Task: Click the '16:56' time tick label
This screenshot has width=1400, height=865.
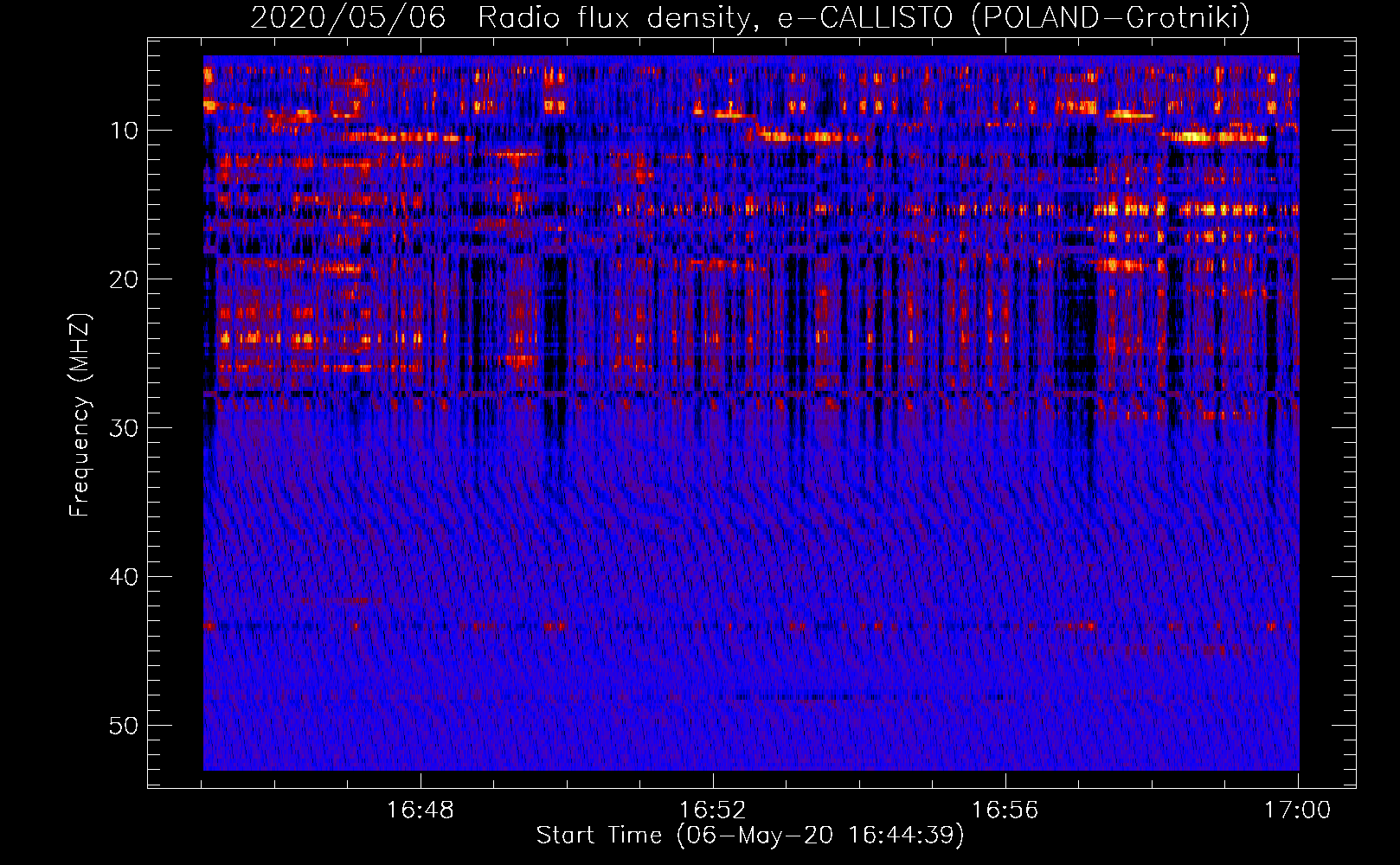Action: (x=1005, y=811)
